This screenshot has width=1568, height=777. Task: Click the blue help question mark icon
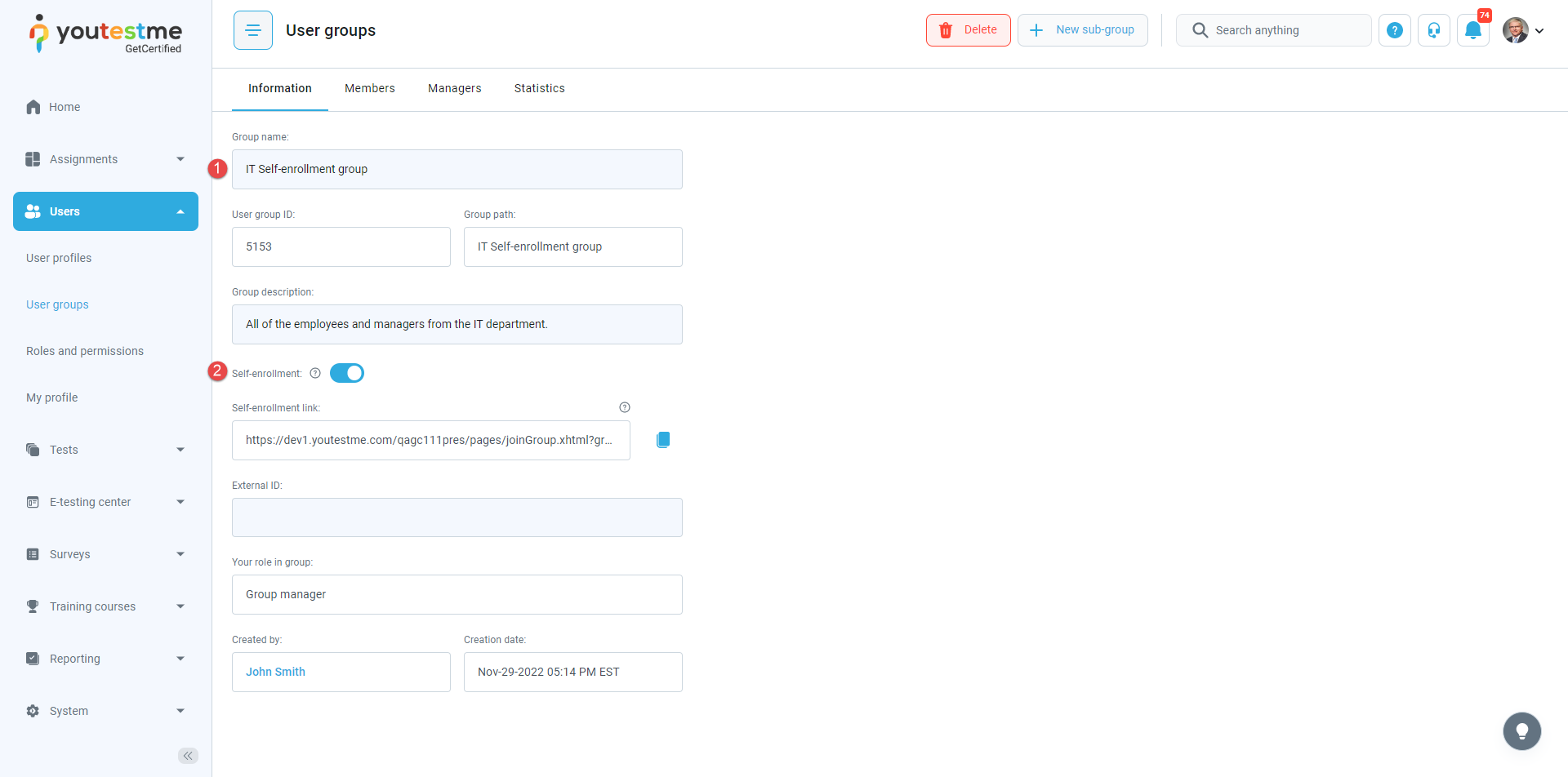coord(1395,30)
